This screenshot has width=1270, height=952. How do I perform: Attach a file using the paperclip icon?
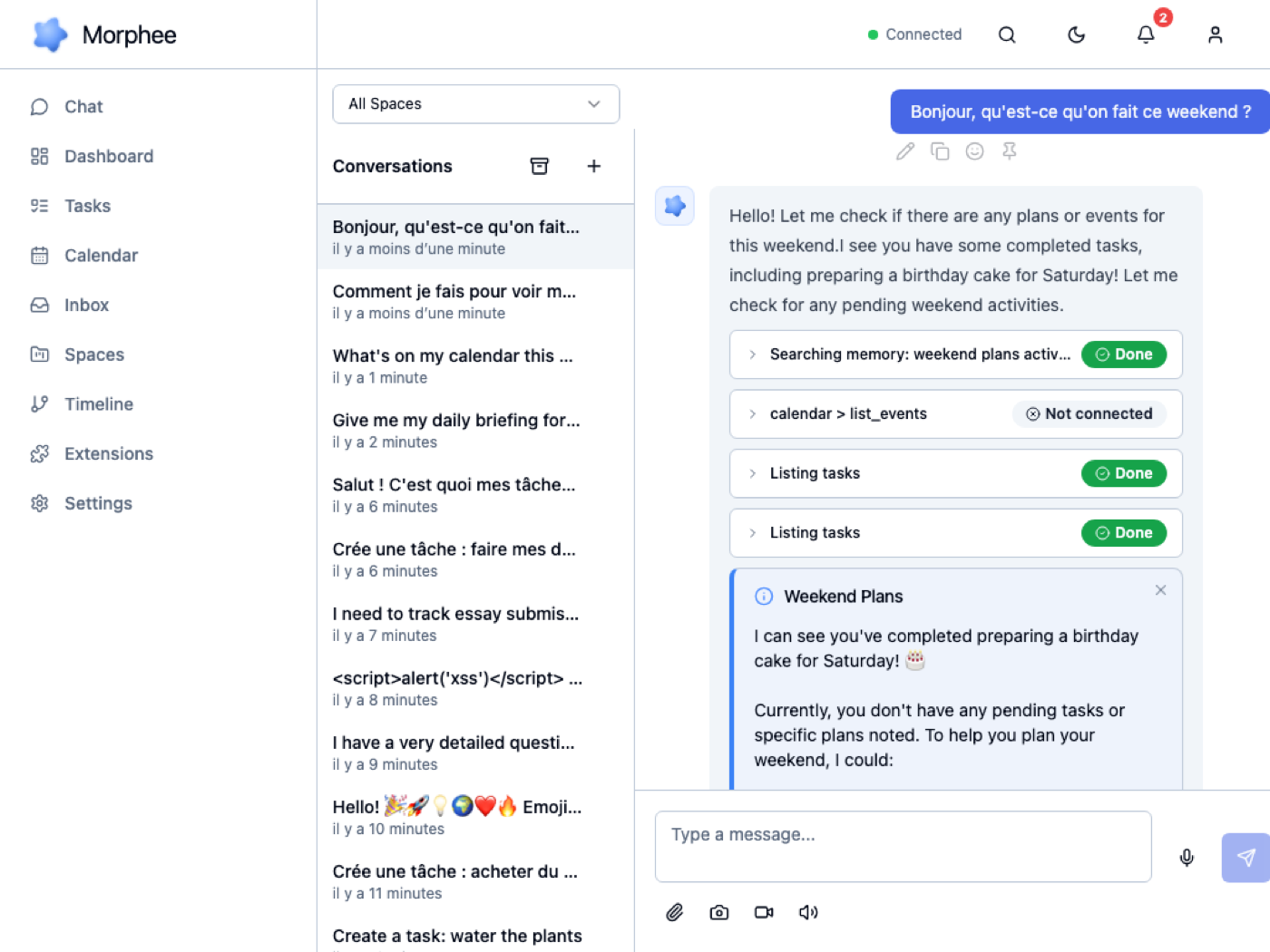pos(674,912)
